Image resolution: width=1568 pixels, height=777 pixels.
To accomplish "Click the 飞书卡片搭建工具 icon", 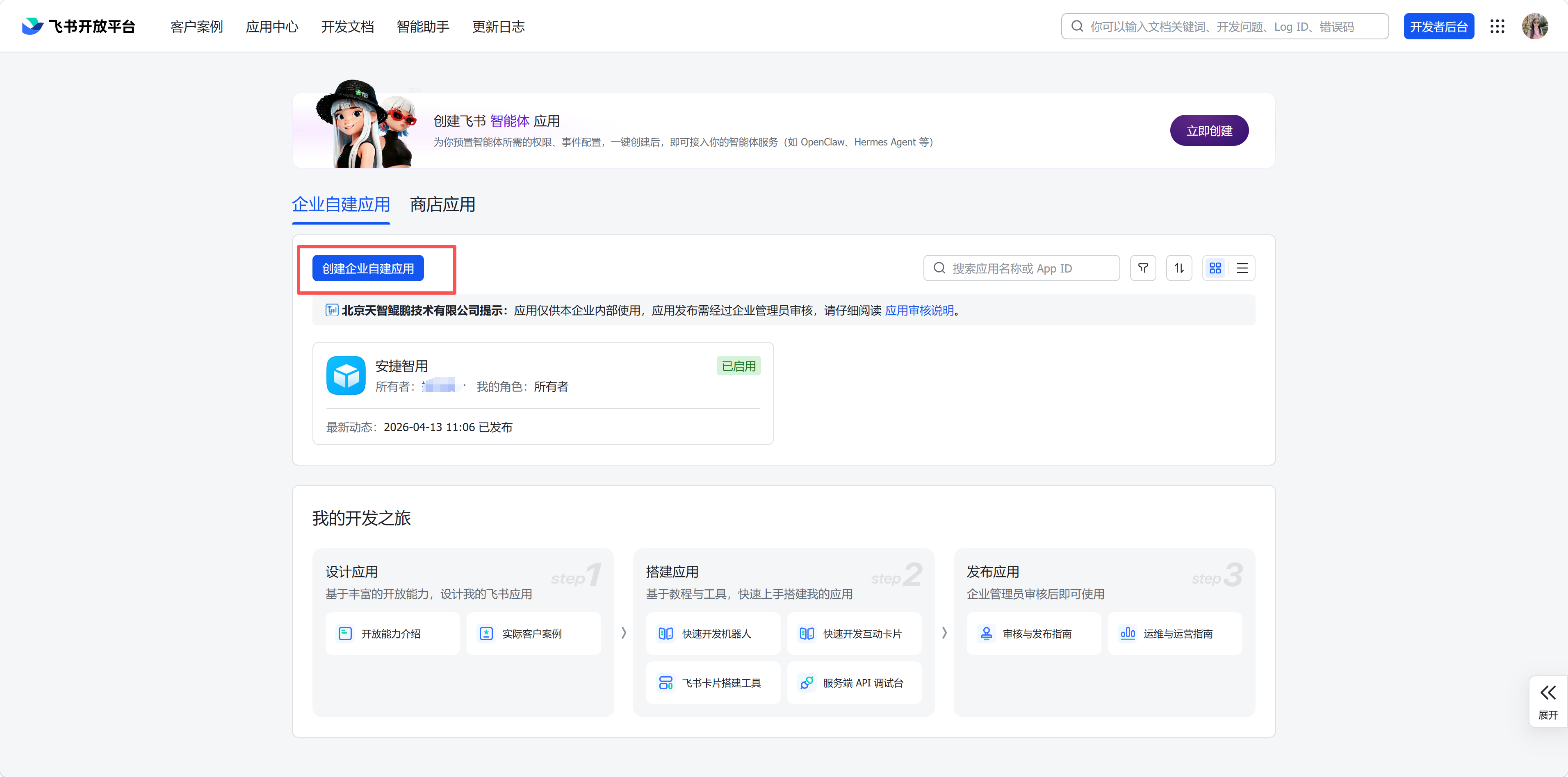I will [665, 683].
